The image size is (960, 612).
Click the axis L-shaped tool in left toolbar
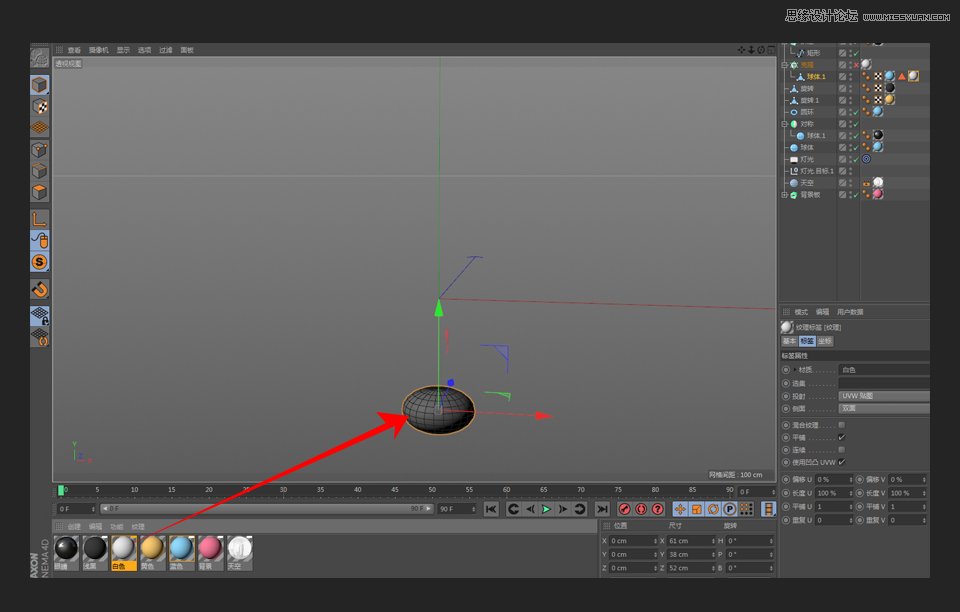coord(39,219)
